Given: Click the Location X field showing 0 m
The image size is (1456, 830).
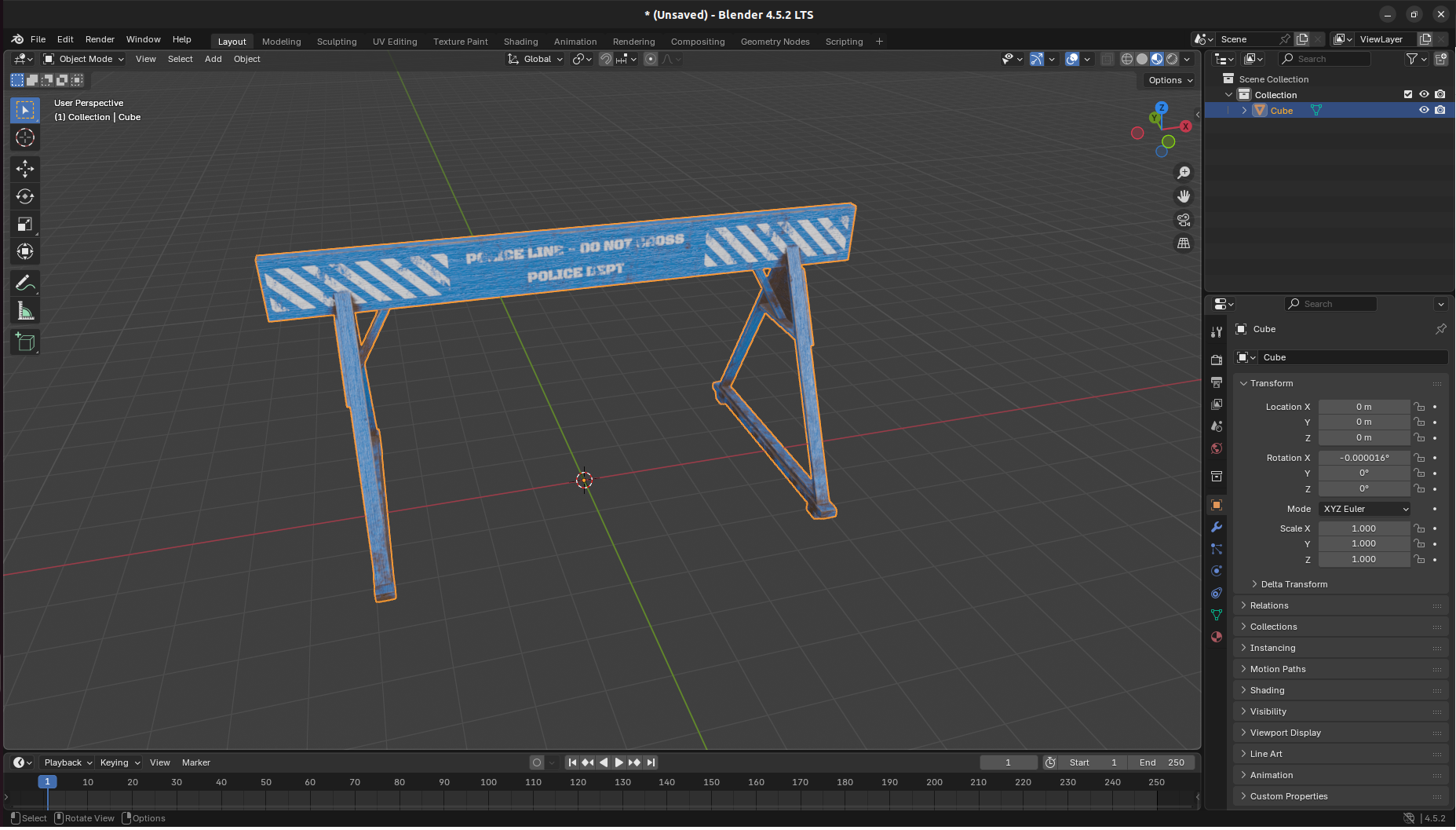Looking at the screenshot, I should (1364, 407).
